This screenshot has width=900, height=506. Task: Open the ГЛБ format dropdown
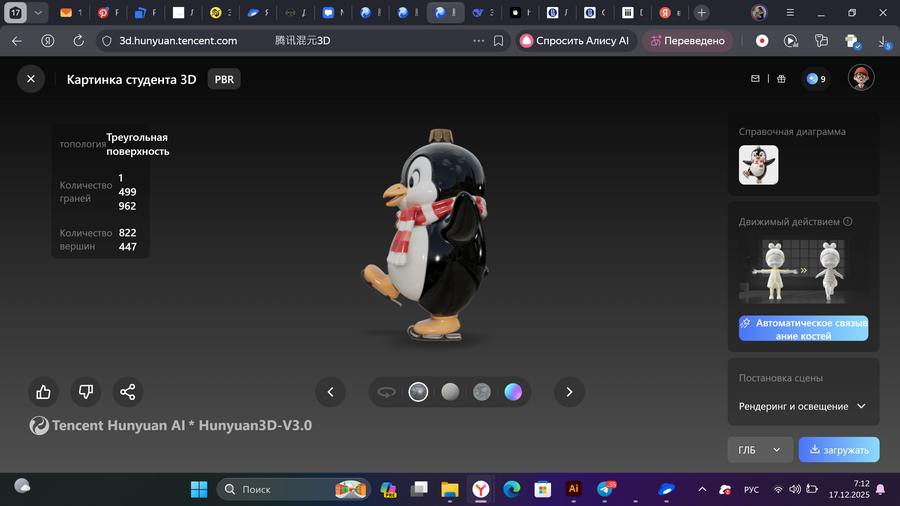tap(759, 450)
